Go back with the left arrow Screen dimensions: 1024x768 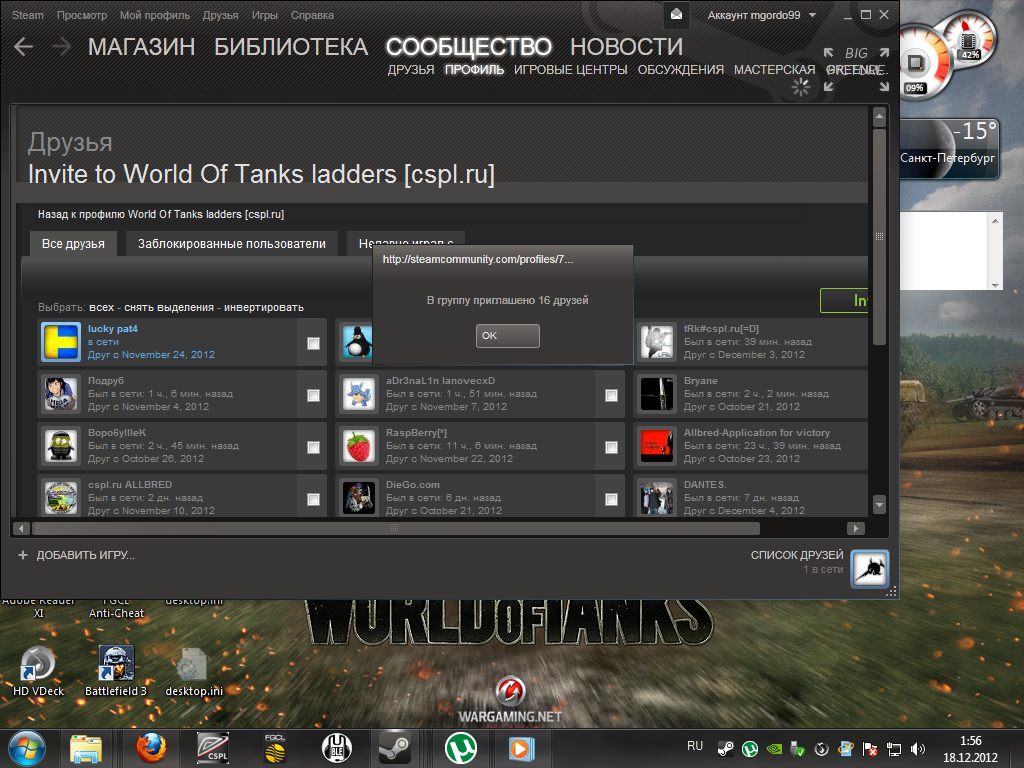click(x=24, y=46)
